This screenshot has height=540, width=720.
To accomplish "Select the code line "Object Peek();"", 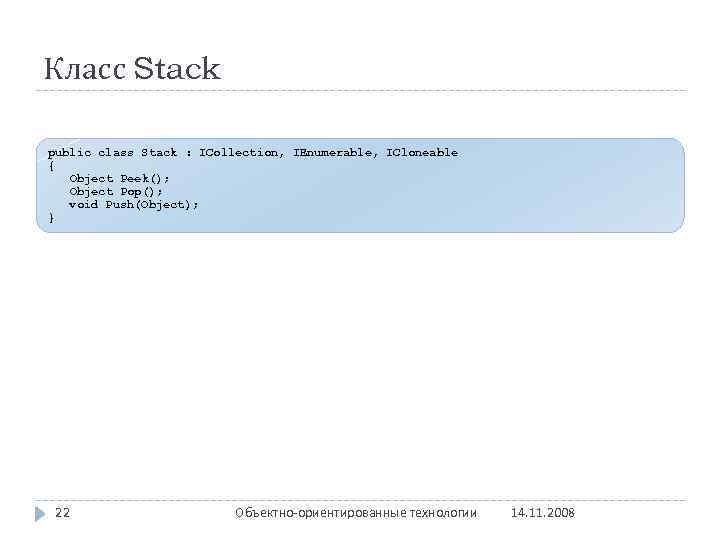I will point(119,178).
